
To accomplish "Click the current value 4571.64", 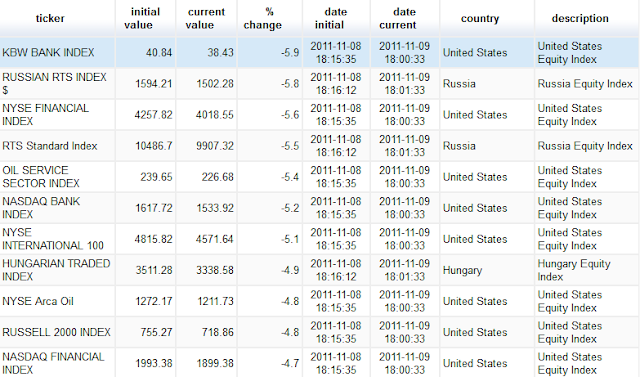I will [x=215, y=239].
